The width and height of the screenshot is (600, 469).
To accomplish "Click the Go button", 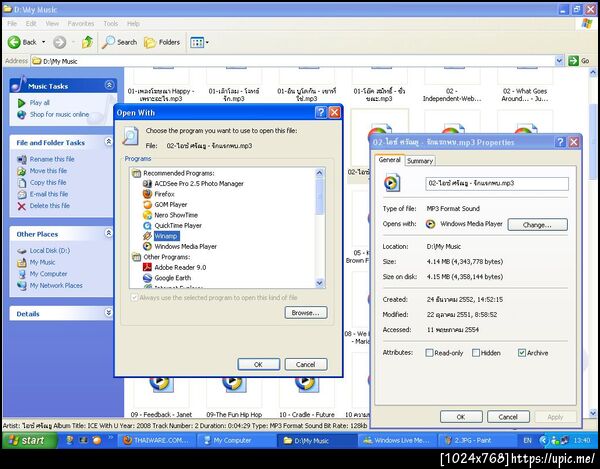I will click(579, 61).
